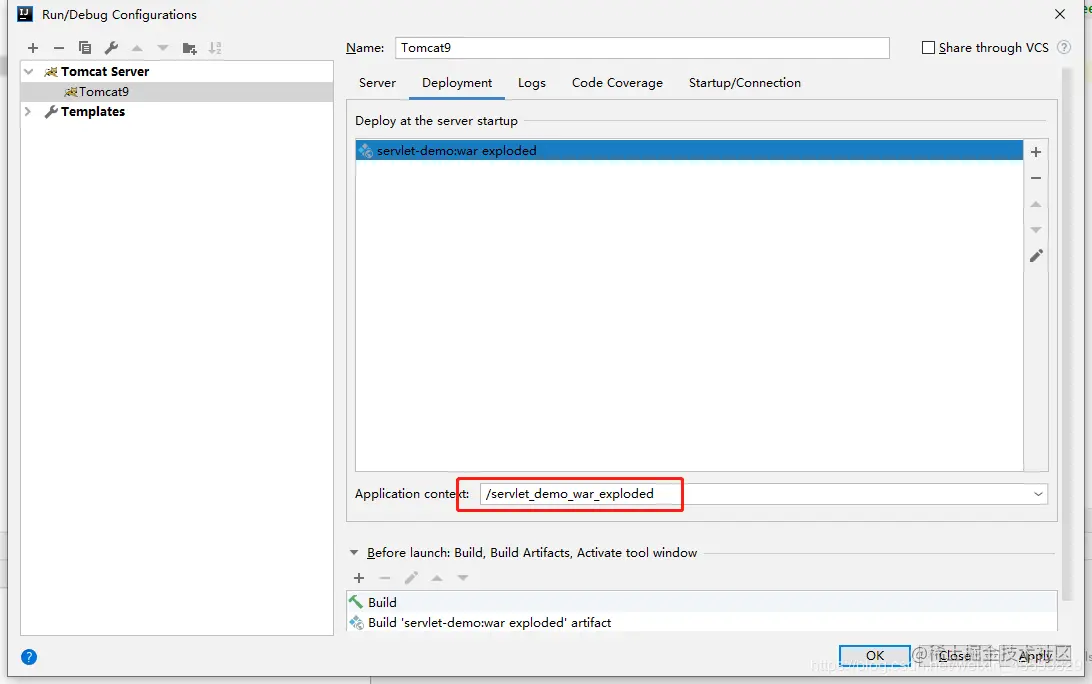Viewport: 1092px width, 684px height.
Task: Remove the selected configuration from the left toolbar
Action: (58, 48)
